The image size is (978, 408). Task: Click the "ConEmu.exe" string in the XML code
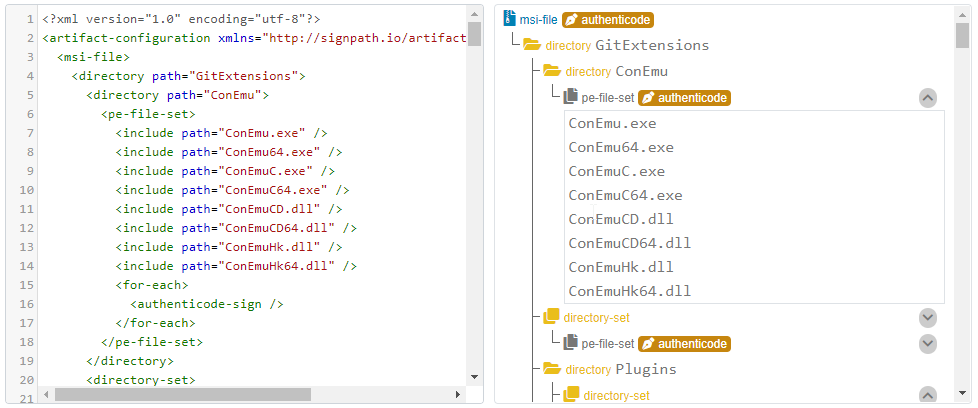pyautogui.click(x=262, y=133)
